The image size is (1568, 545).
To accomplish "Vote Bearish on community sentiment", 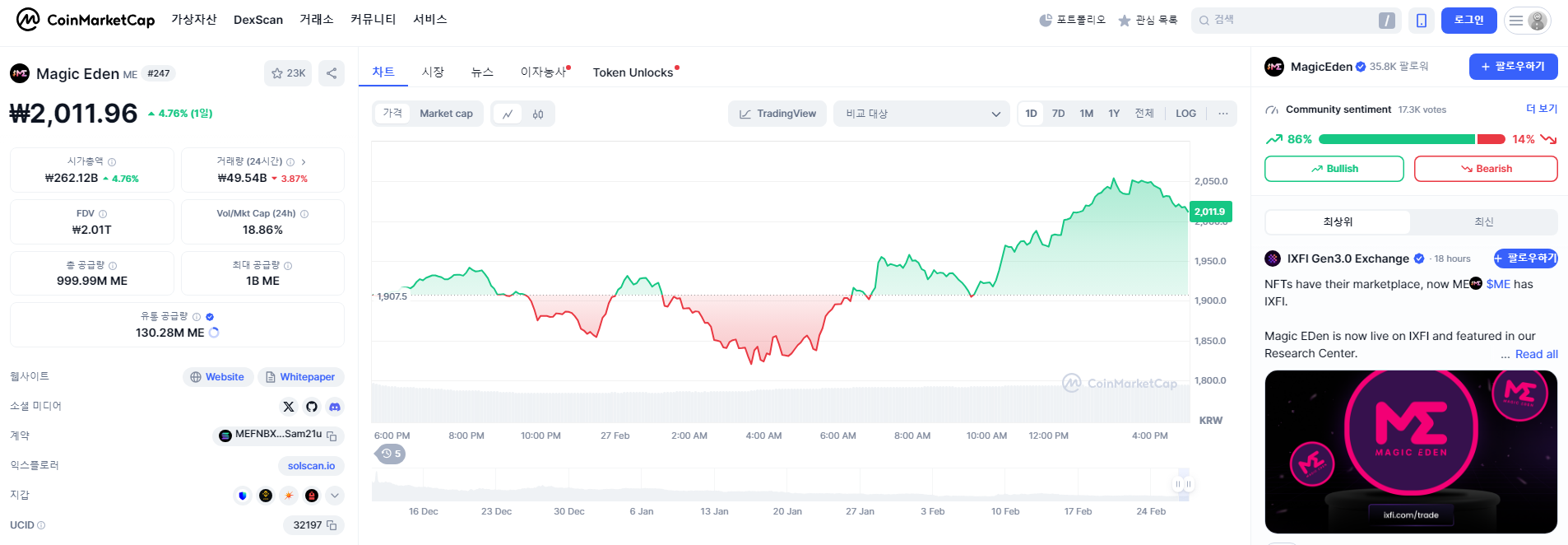I will click(x=1486, y=169).
